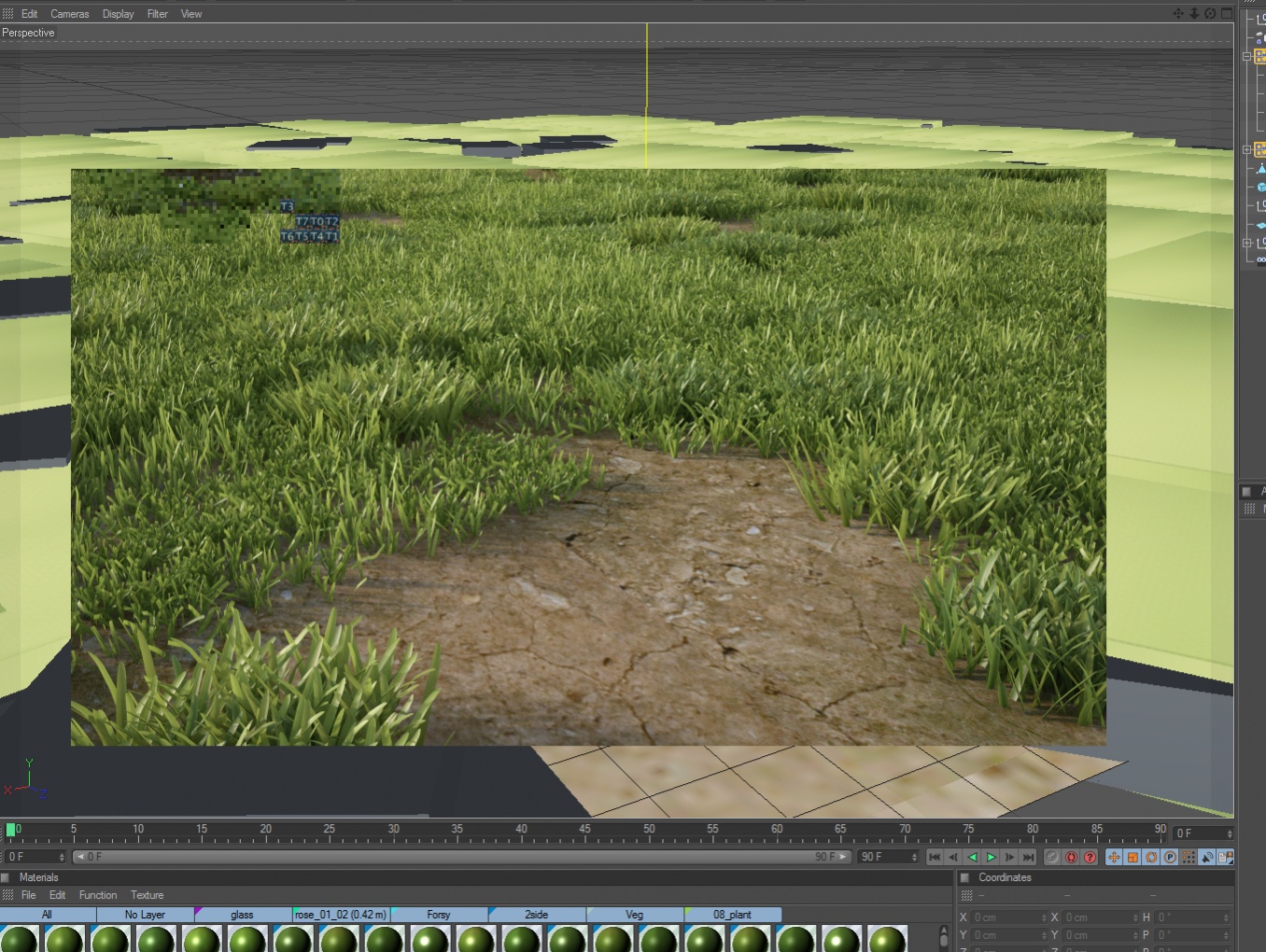Image resolution: width=1266 pixels, height=952 pixels.
Task: Click the keyframe selection question mark icon
Action: coord(1090,857)
